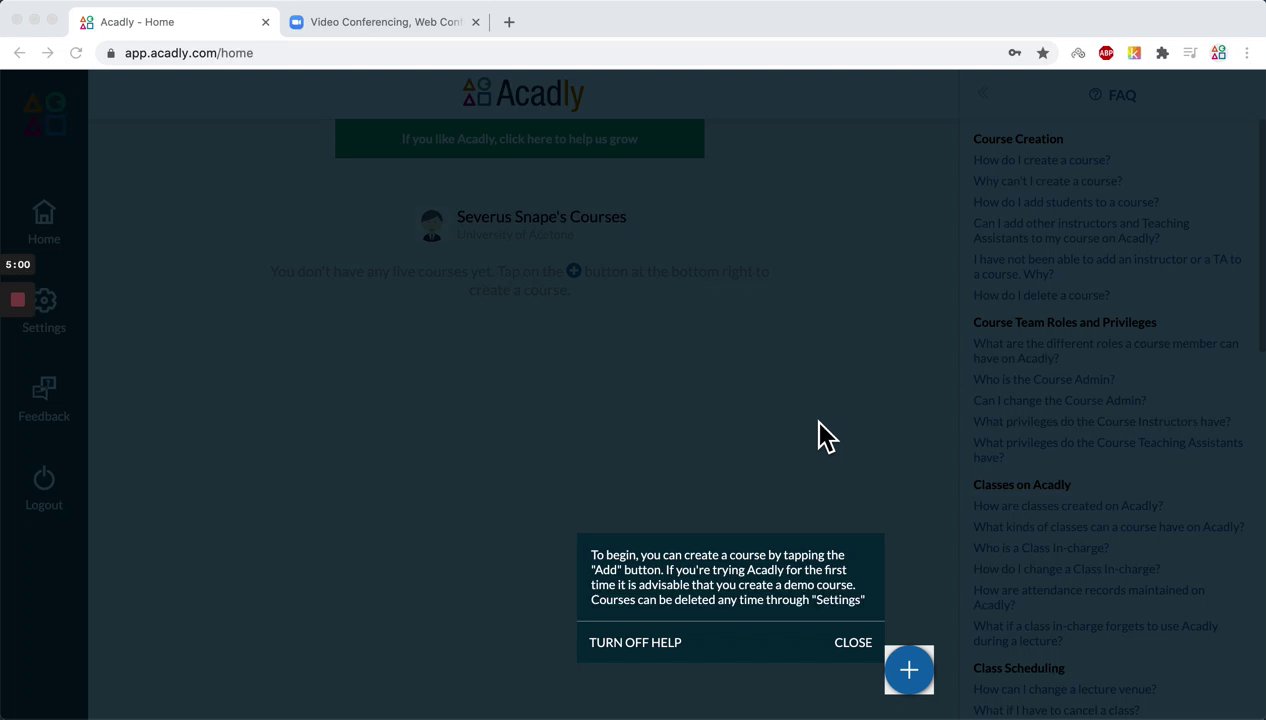Open FAQ 'How do I create a course?'
The width and height of the screenshot is (1266, 720).
(1041, 160)
